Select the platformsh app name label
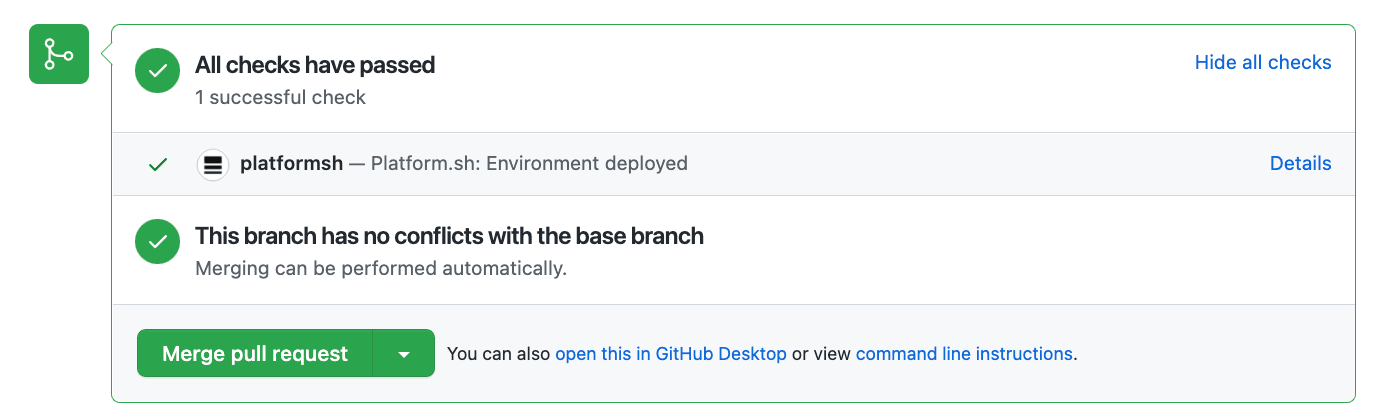 (292, 163)
